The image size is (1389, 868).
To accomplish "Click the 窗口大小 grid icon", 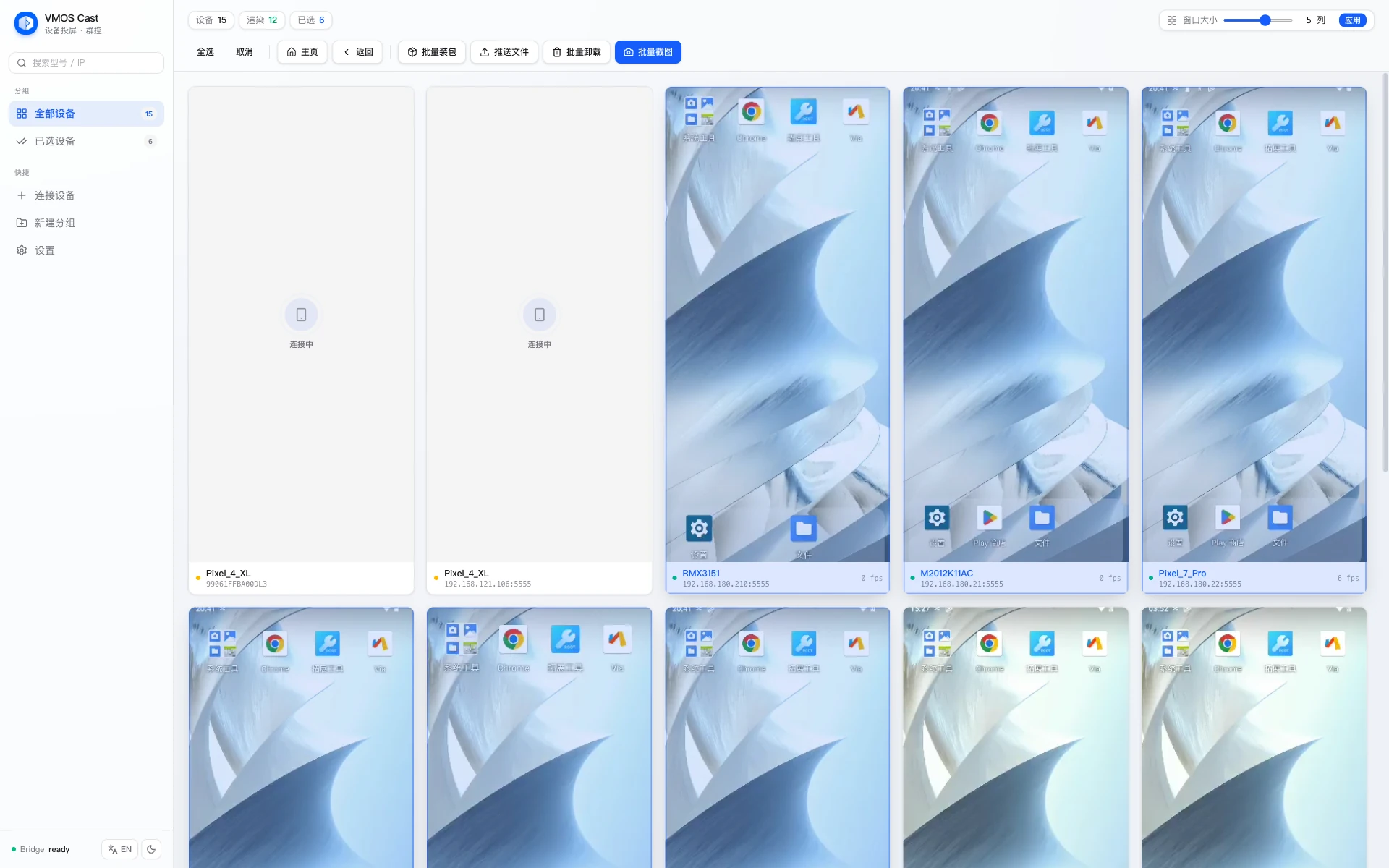I will pyautogui.click(x=1172, y=20).
